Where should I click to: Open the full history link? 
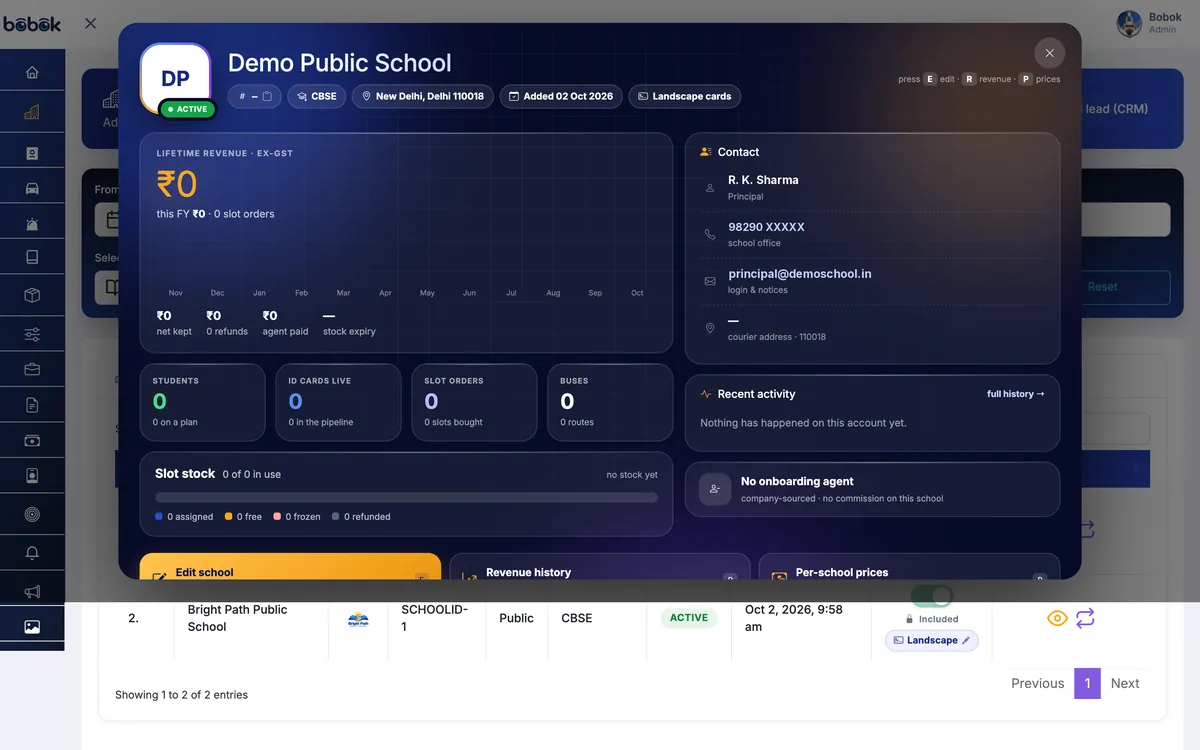(x=1015, y=394)
